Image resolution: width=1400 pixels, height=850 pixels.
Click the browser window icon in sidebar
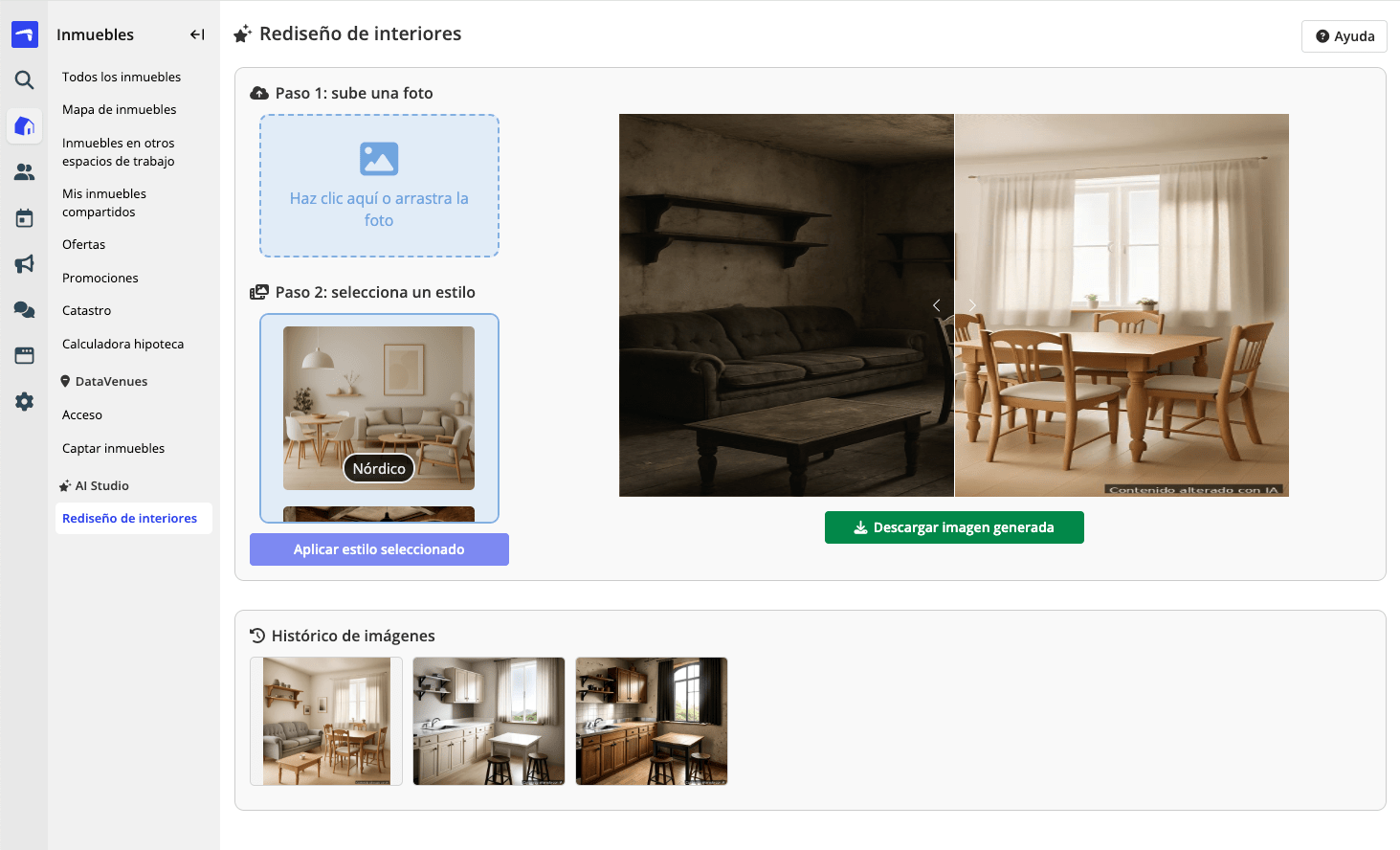pyautogui.click(x=24, y=355)
